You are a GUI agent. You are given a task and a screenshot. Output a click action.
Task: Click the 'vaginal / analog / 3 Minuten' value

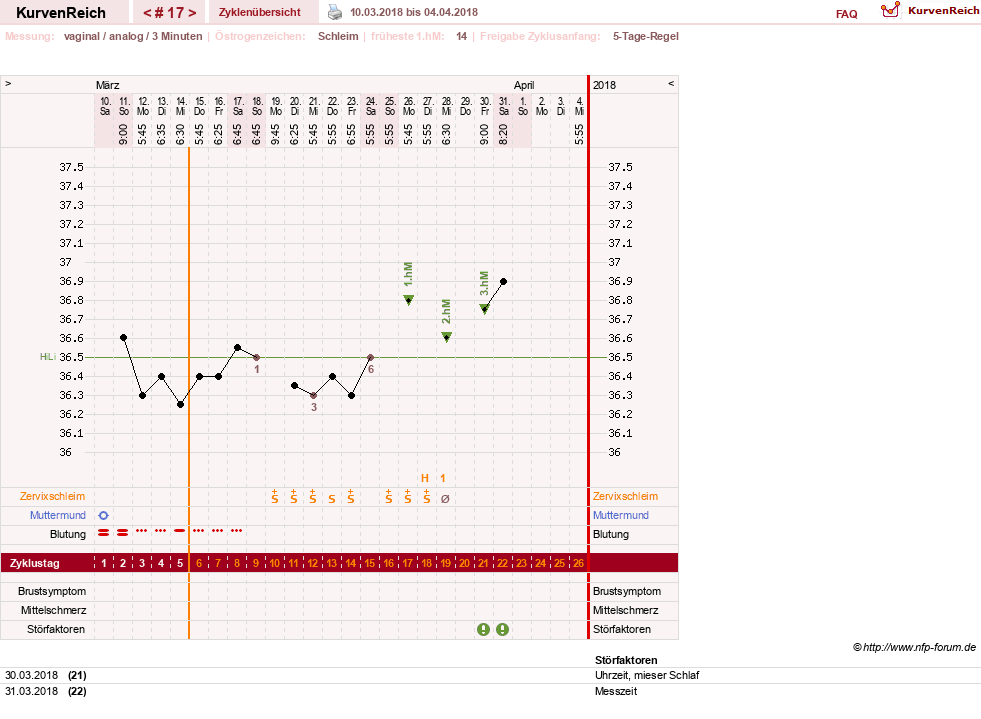[133, 36]
